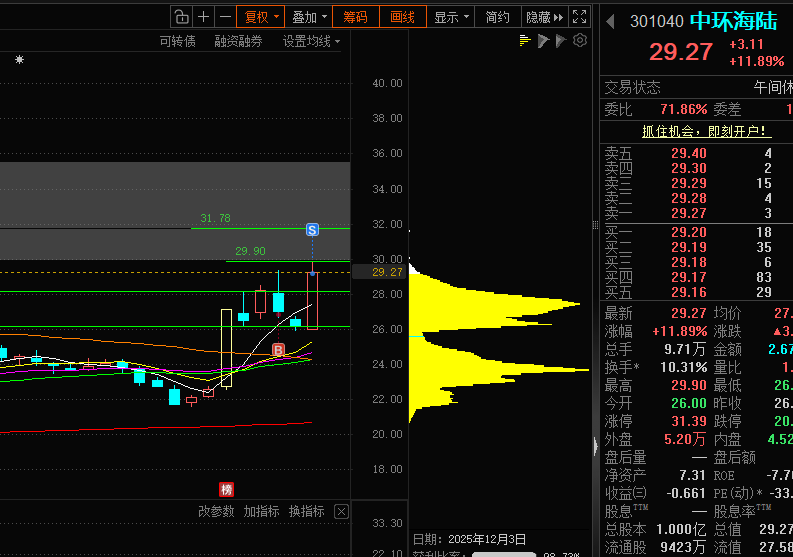Click 买一 bid price 29.20

pos(688,232)
